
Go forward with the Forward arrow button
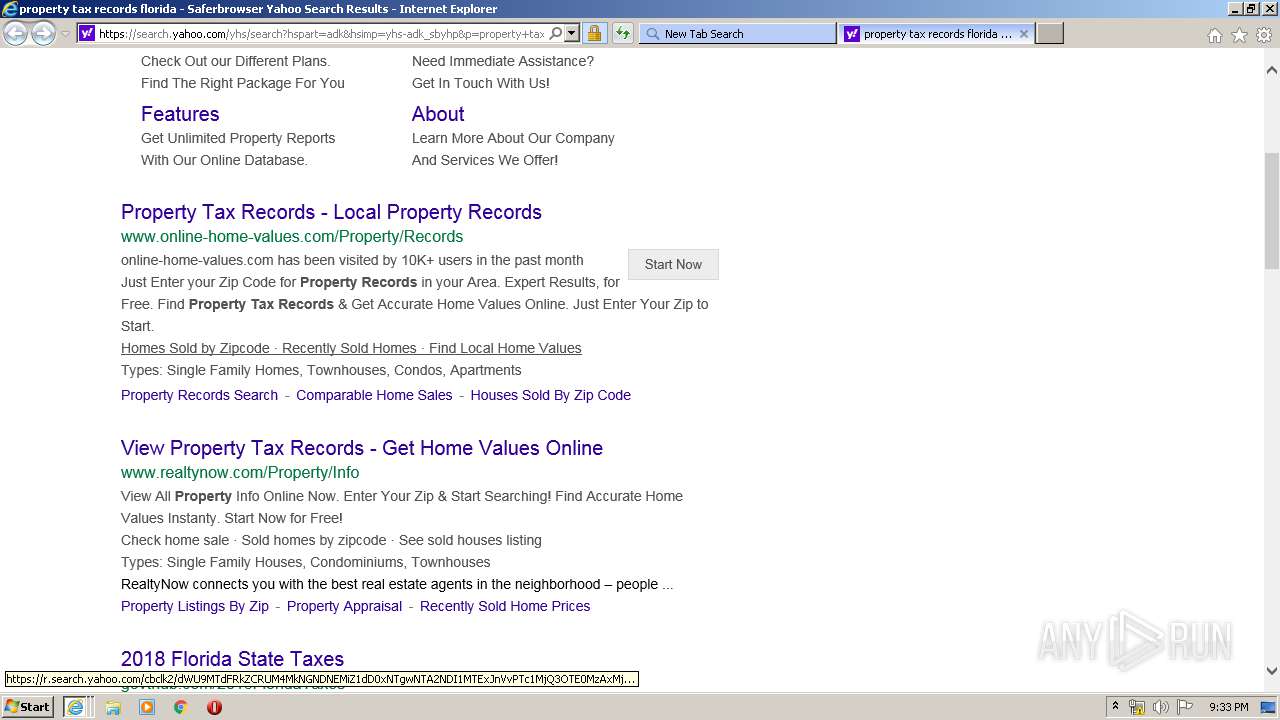click(x=43, y=33)
